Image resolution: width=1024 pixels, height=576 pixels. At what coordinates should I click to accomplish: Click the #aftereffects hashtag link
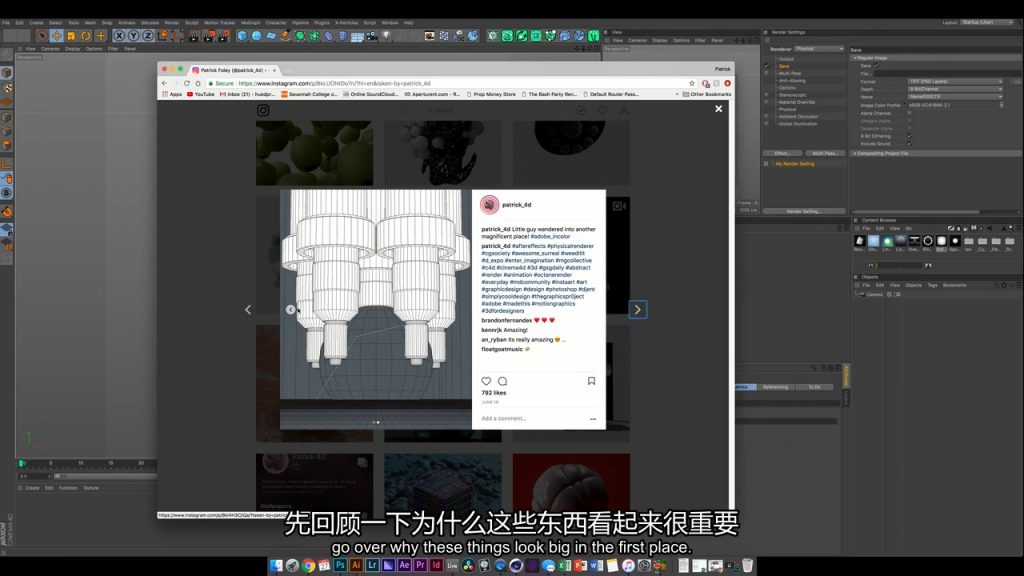coord(528,246)
